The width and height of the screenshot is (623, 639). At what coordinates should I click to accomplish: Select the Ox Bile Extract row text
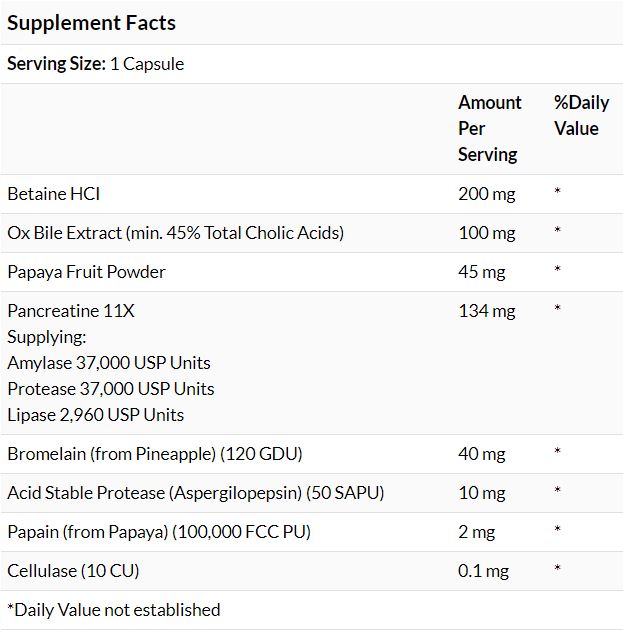175,233
